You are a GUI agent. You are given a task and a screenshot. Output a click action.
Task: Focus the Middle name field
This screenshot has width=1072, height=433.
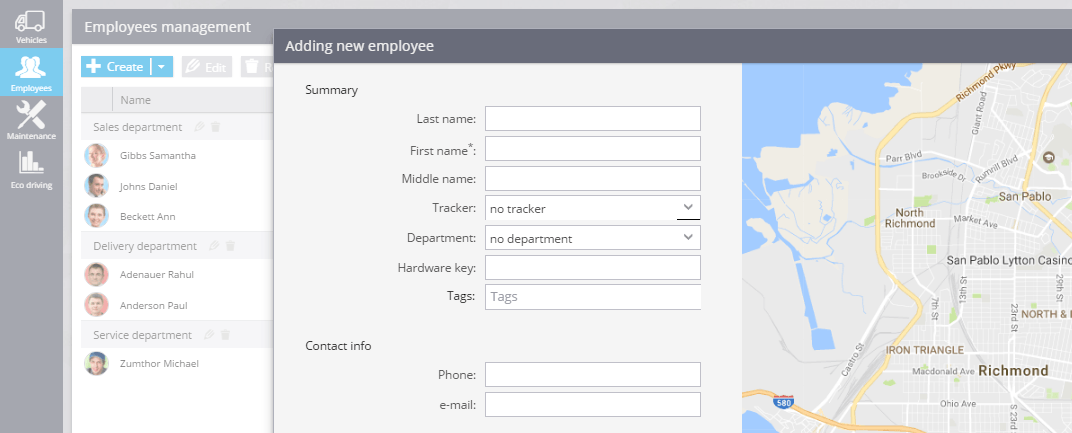(593, 178)
